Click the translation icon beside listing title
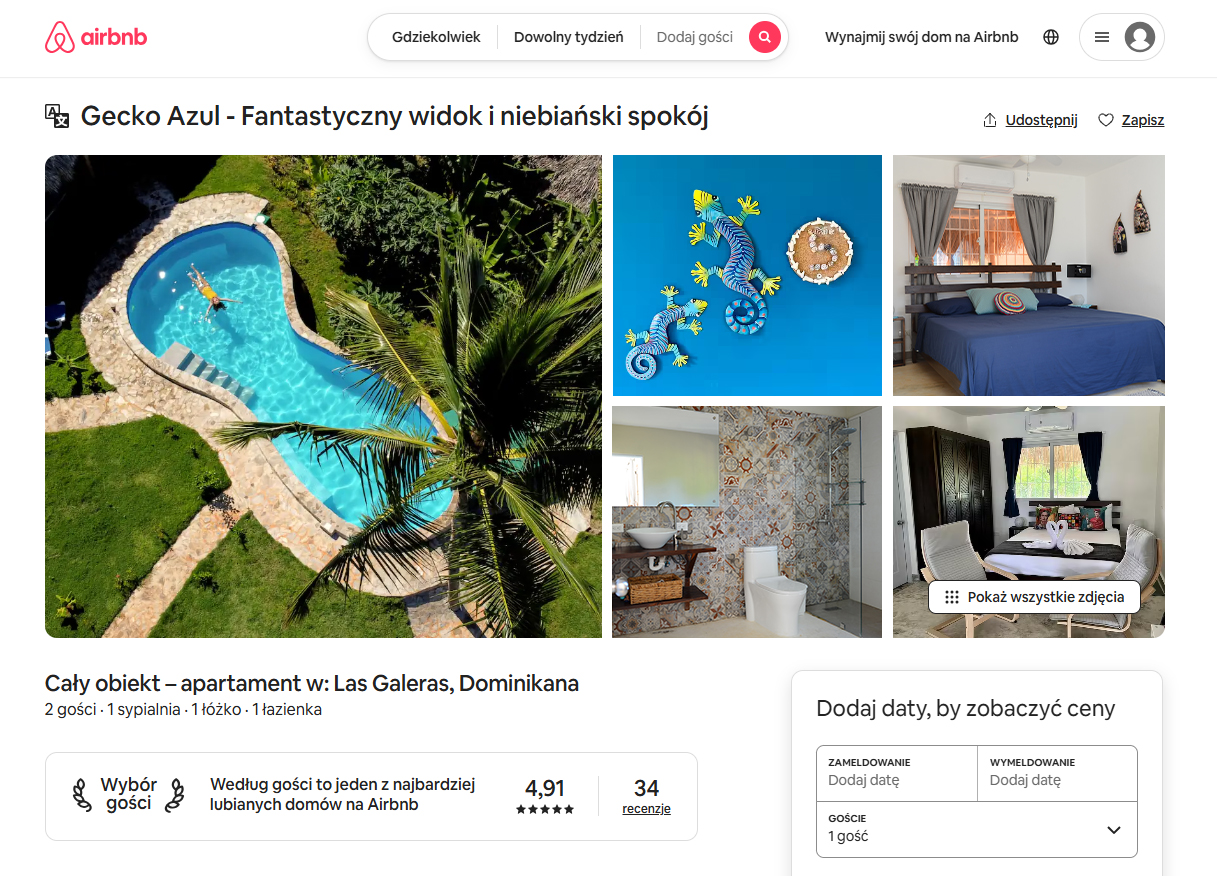This screenshot has height=876, width=1217. (57, 116)
